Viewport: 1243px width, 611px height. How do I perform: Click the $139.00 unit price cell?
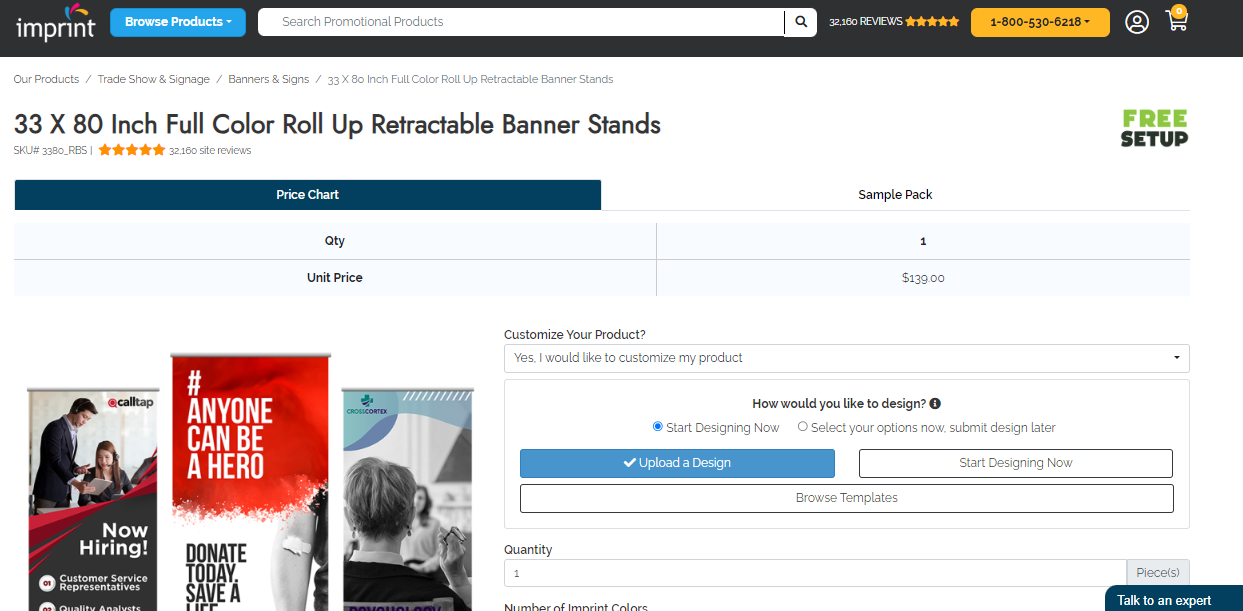[923, 278]
